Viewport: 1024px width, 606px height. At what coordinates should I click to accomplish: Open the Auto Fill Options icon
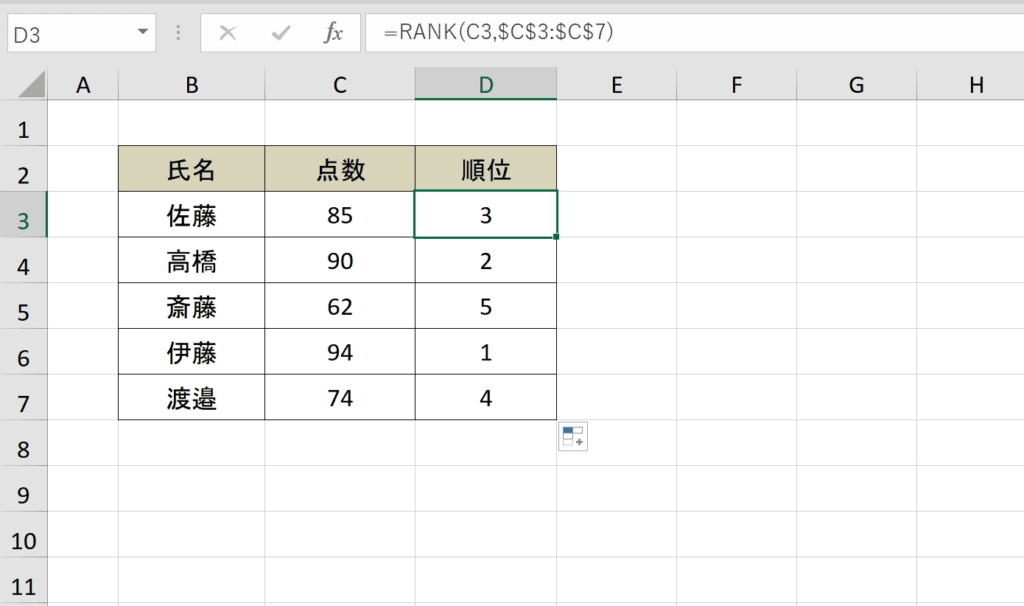[573, 436]
